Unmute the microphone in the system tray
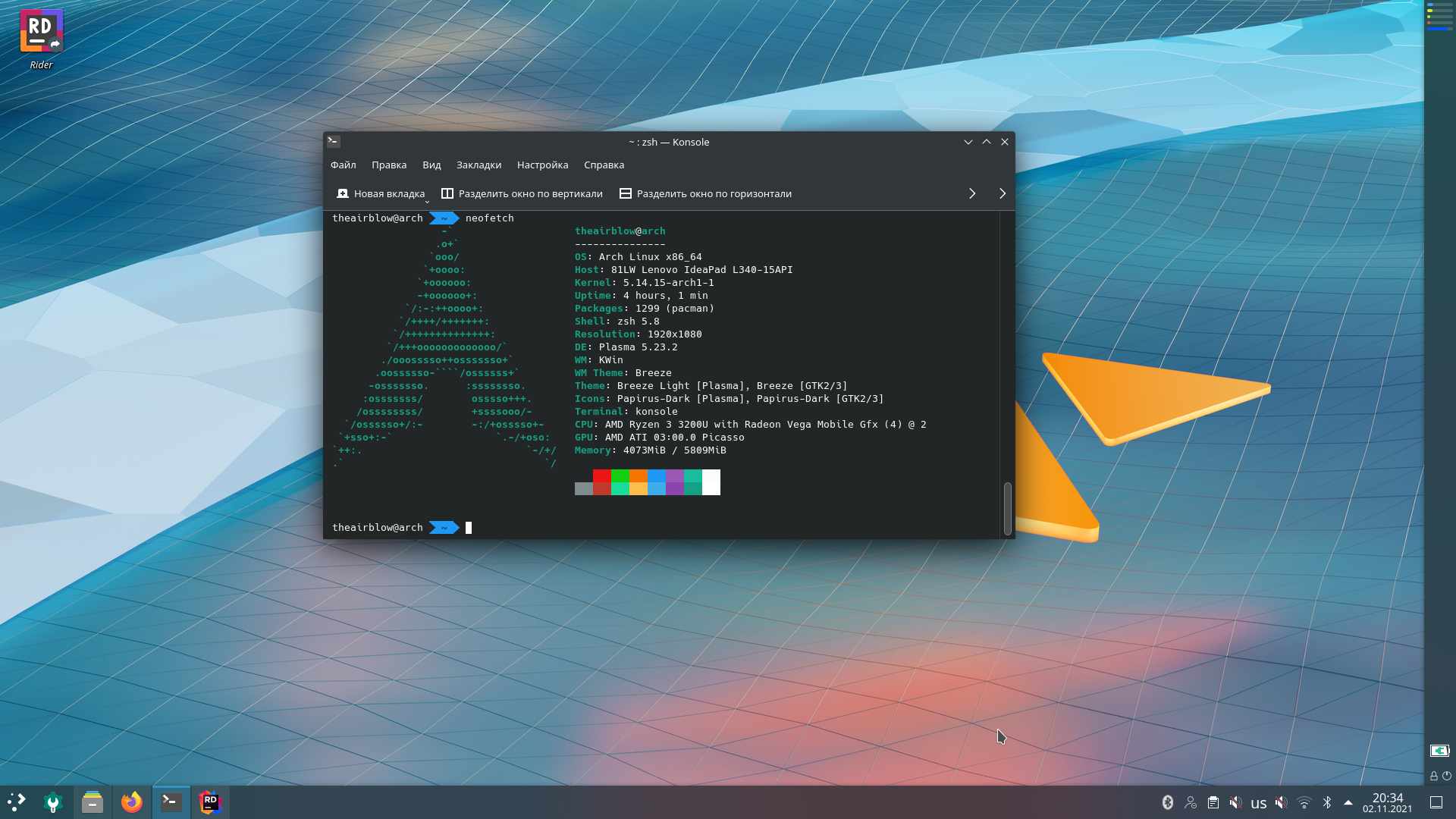 [1282, 802]
